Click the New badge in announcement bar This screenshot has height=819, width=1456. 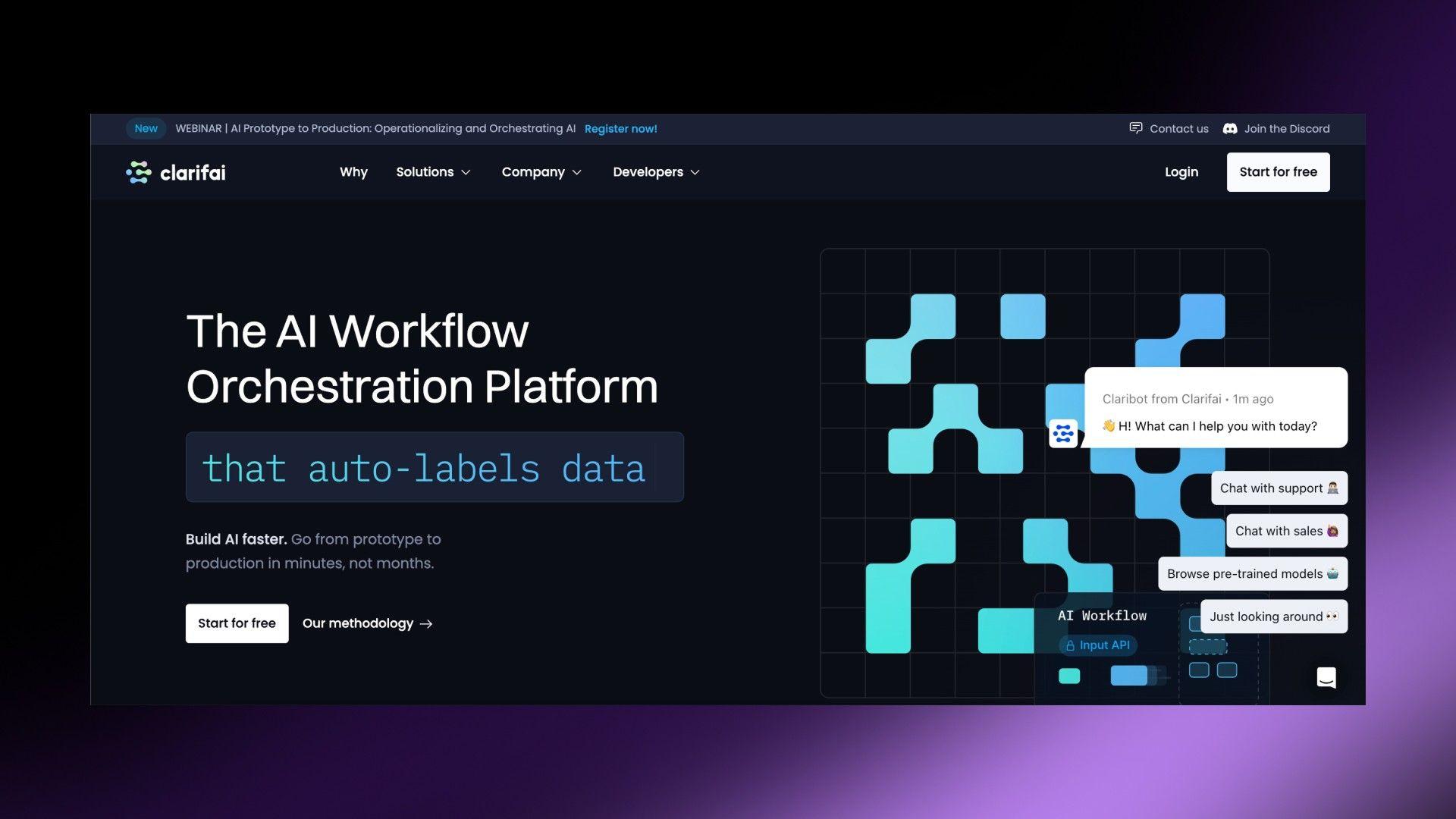(146, 129)
